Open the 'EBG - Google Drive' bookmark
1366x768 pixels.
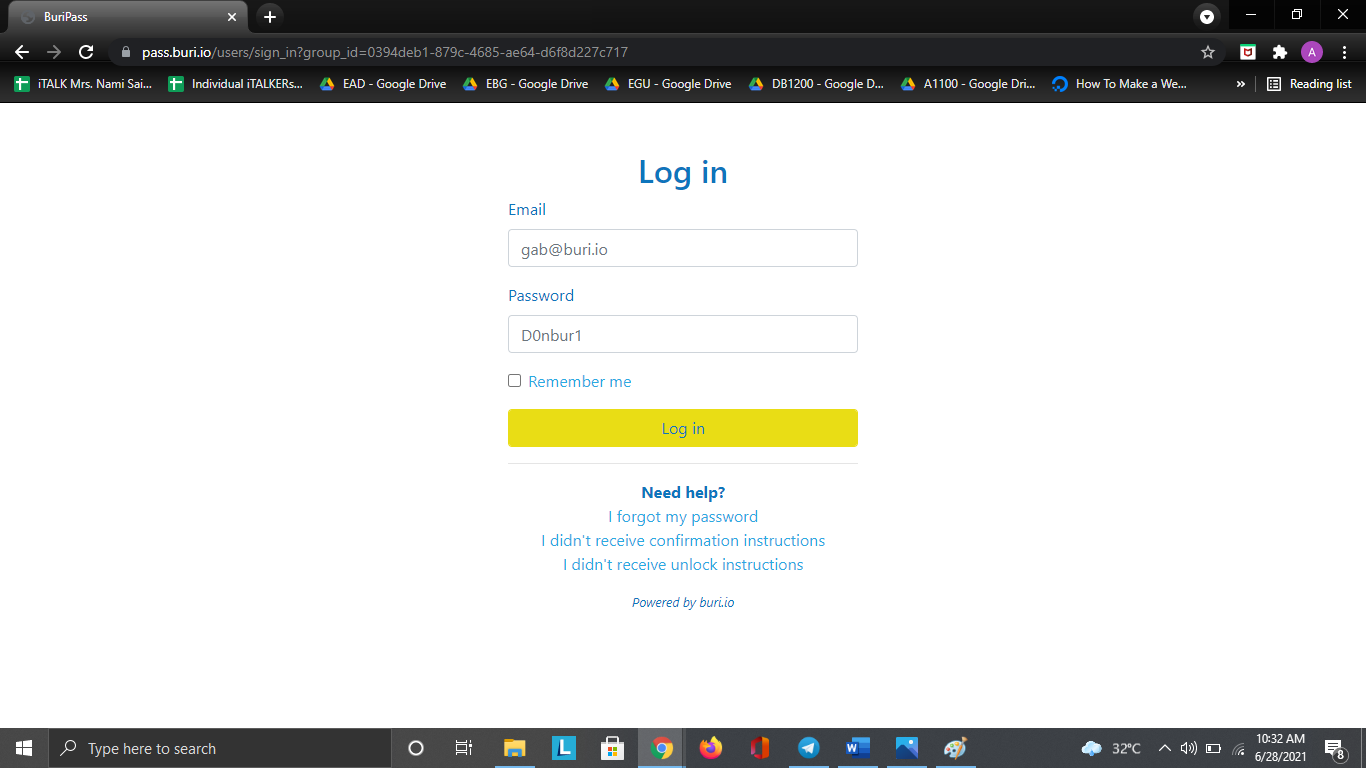(x=526, y=84)
